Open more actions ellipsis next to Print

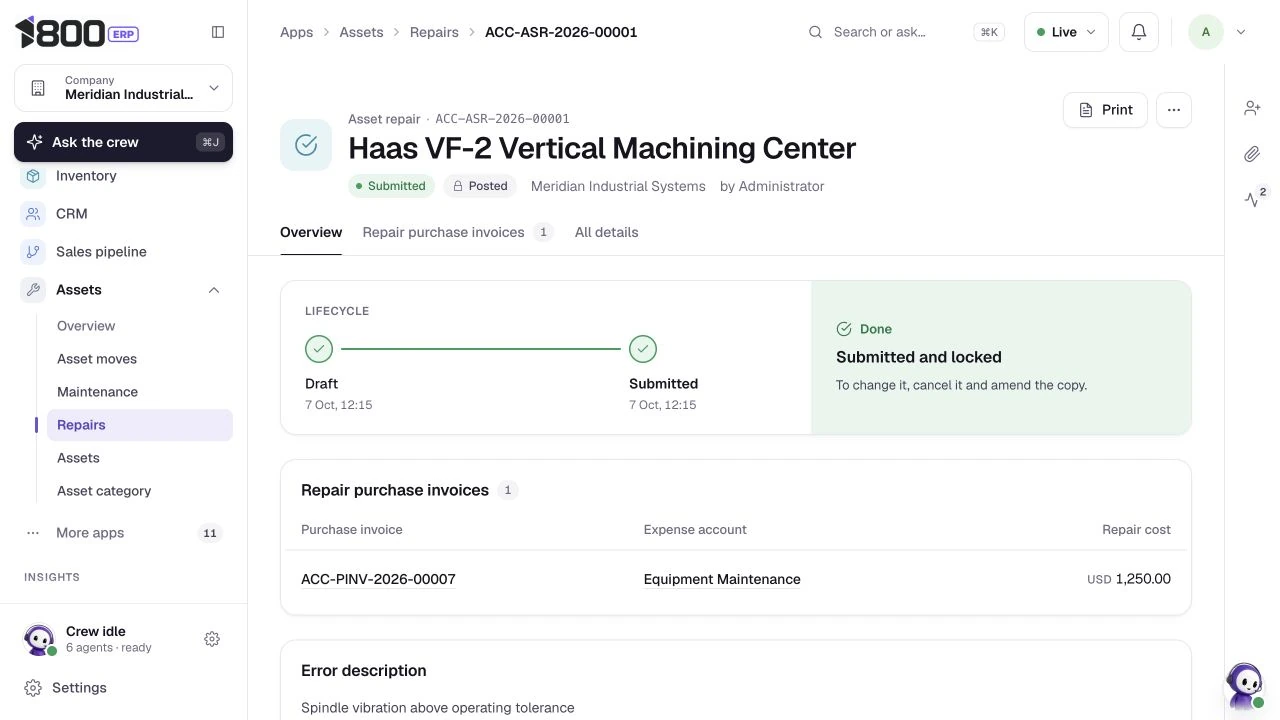[x=1173, y=110]
